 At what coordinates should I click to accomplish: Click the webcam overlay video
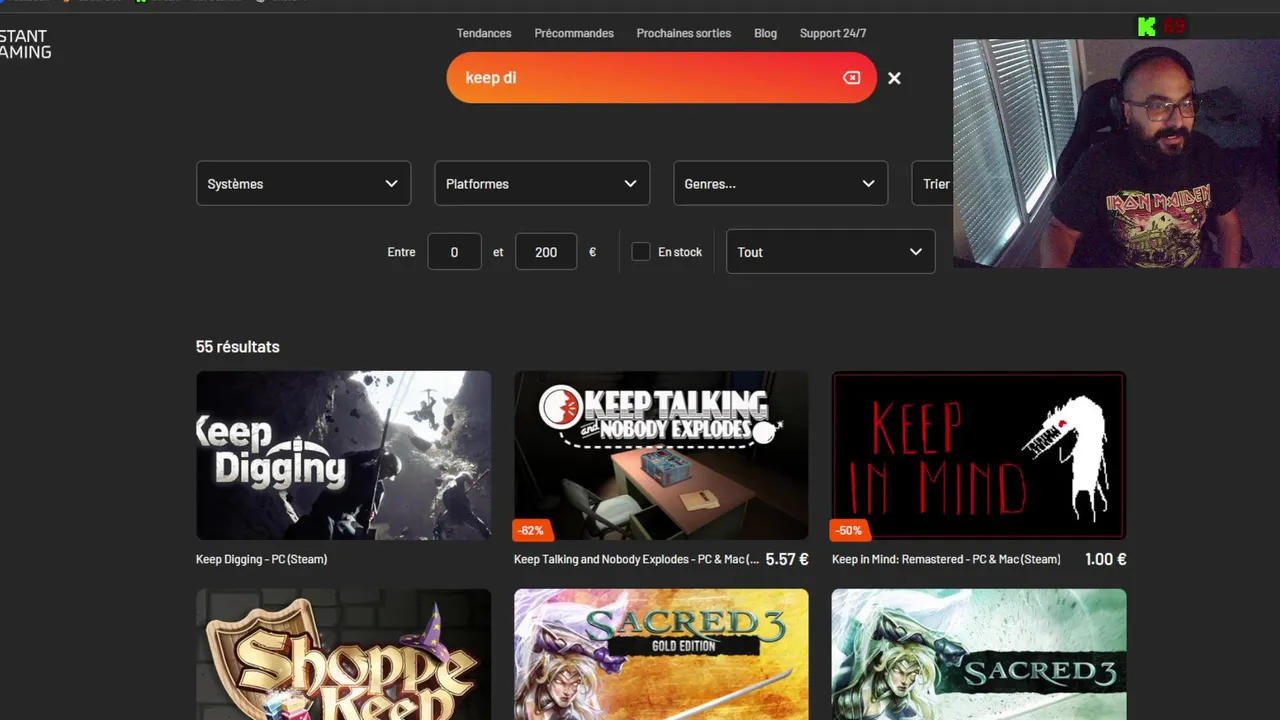pyautogui.click(x=1116, y=154)
